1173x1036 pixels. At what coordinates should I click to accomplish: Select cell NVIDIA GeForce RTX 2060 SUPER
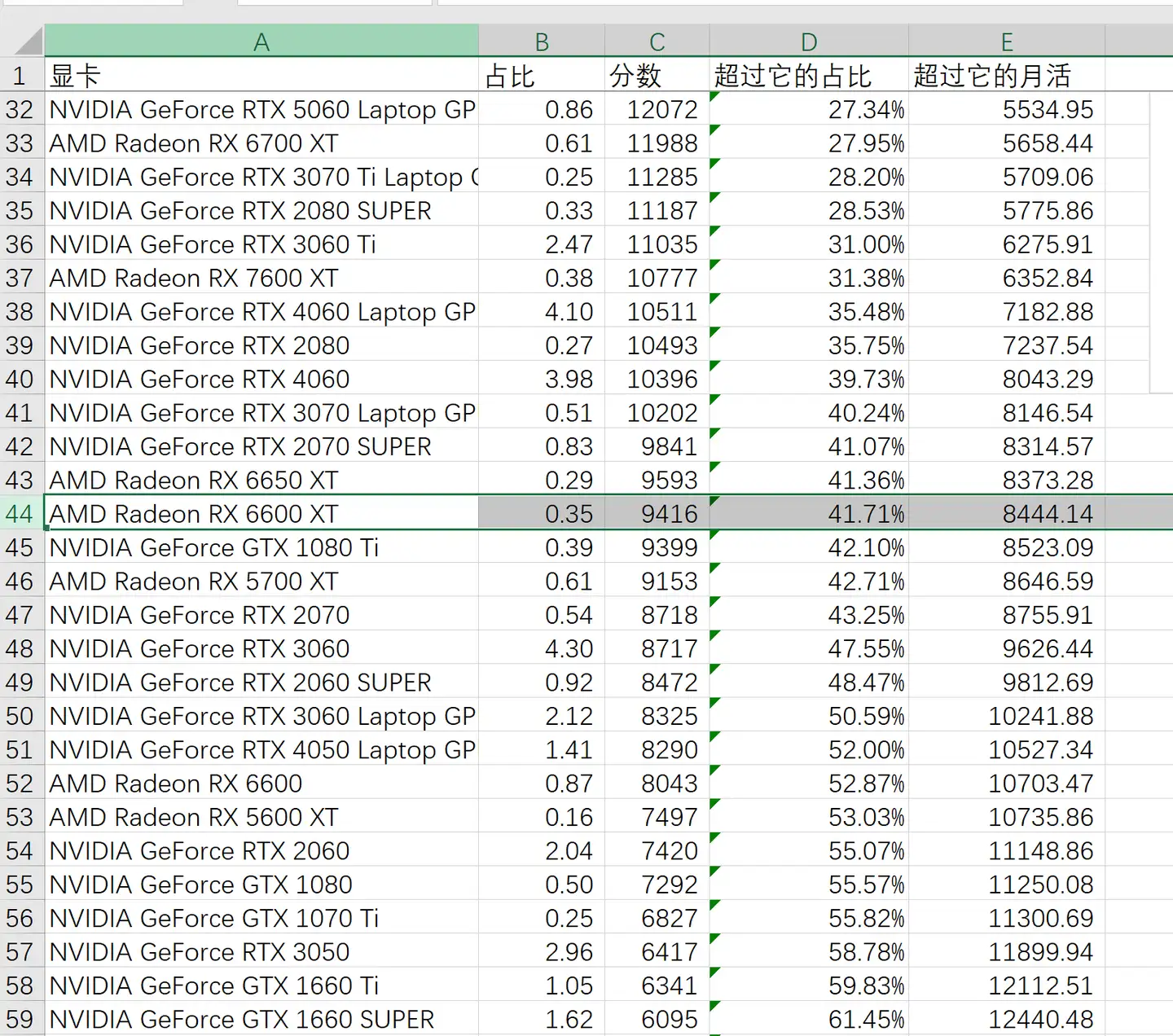tap(261, 682)
